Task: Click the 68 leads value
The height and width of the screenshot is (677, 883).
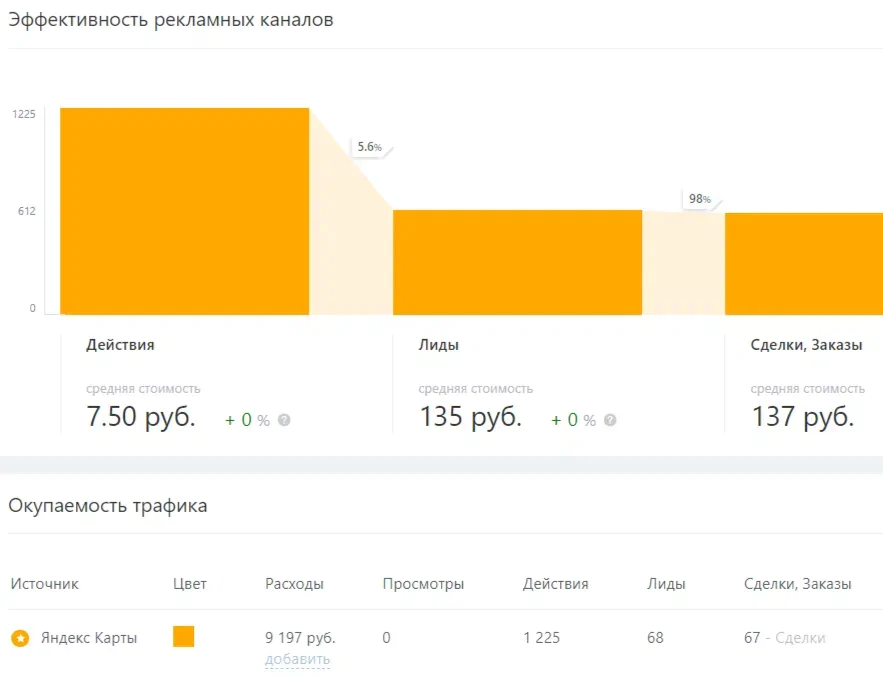Action: click(655, 638)
